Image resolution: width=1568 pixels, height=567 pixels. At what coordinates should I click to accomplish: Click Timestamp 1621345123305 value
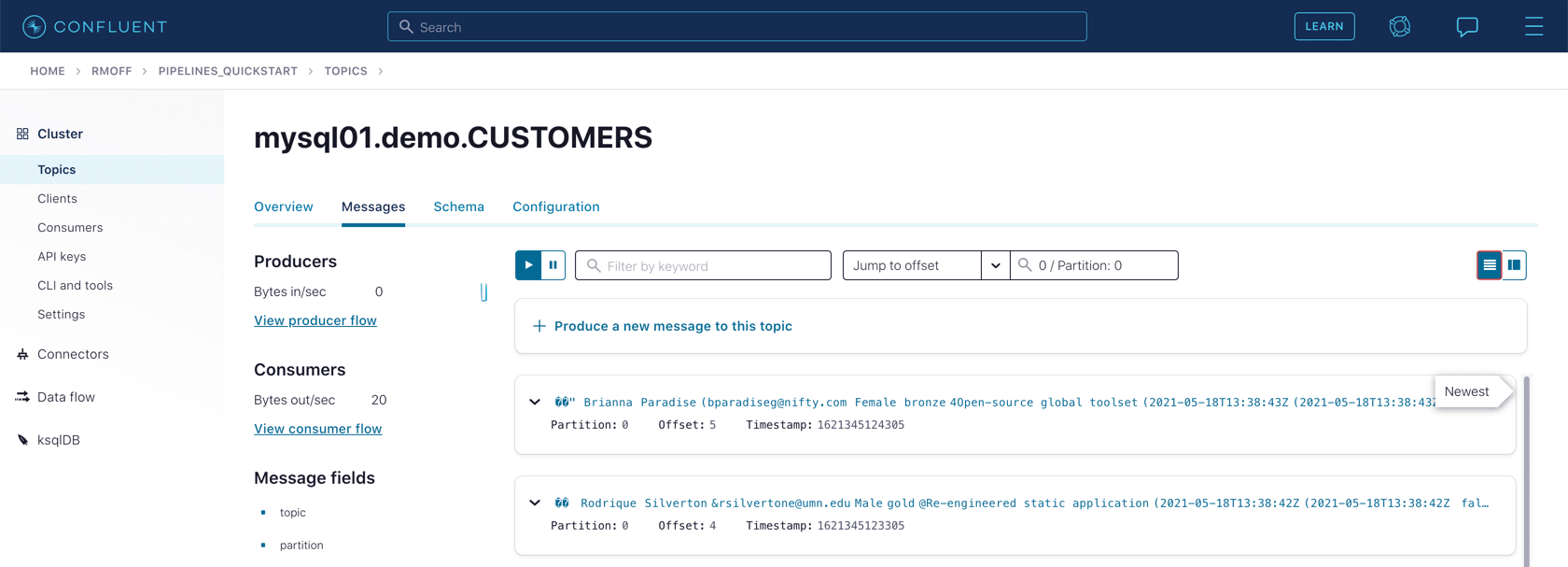coord(861,526)
